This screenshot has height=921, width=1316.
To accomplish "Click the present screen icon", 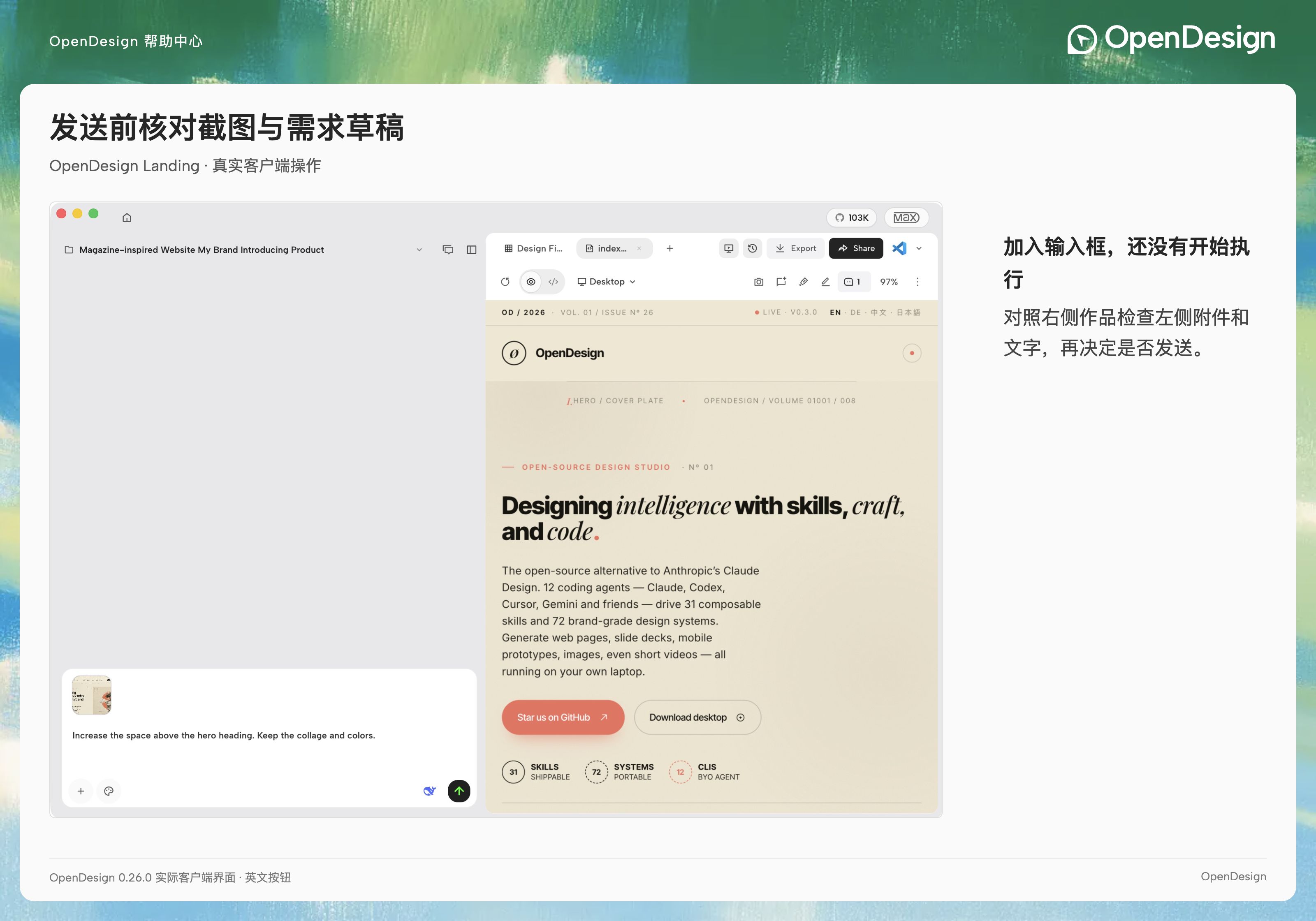I will [x=728, y=248].
